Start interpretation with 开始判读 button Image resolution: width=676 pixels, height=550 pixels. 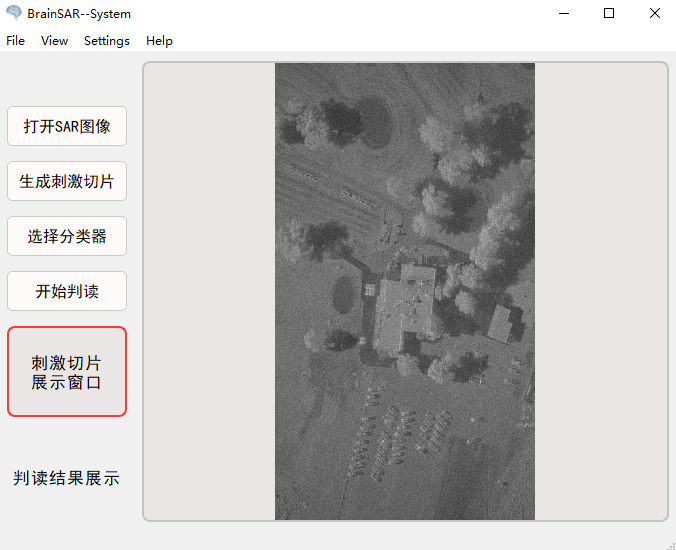point(67,291)
